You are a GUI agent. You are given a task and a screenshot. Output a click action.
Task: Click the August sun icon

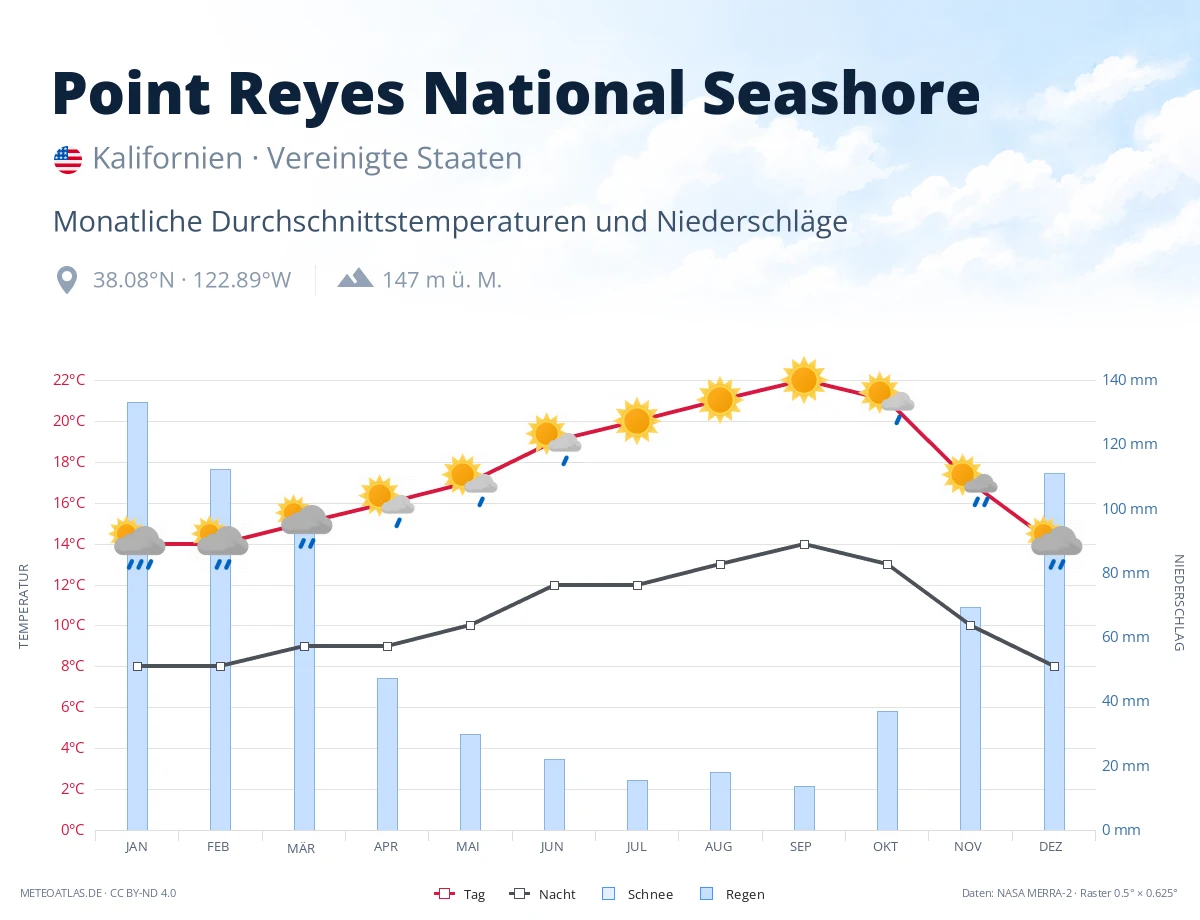pos(720,401)
